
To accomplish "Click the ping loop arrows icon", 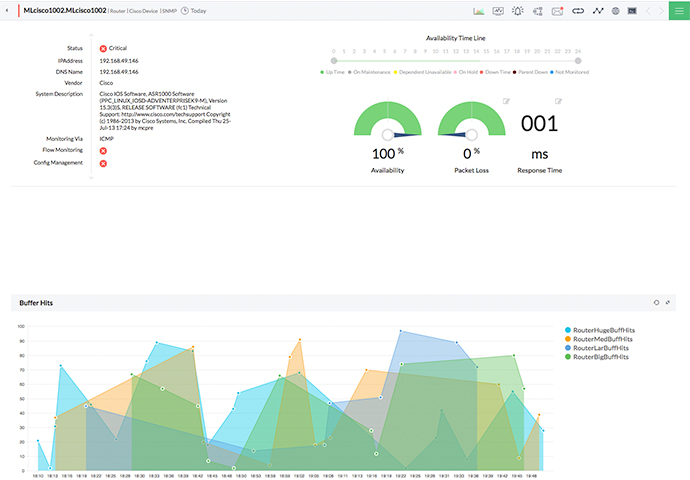I will click(578, 11).
